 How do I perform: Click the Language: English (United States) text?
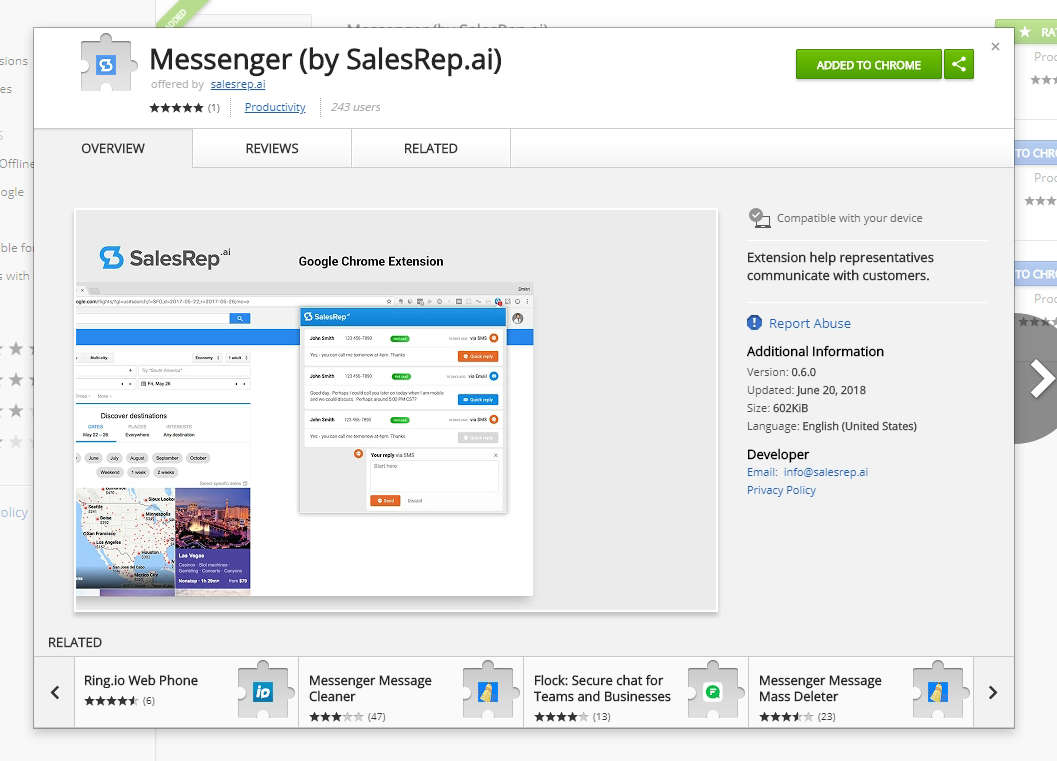[x=832, y=426]
